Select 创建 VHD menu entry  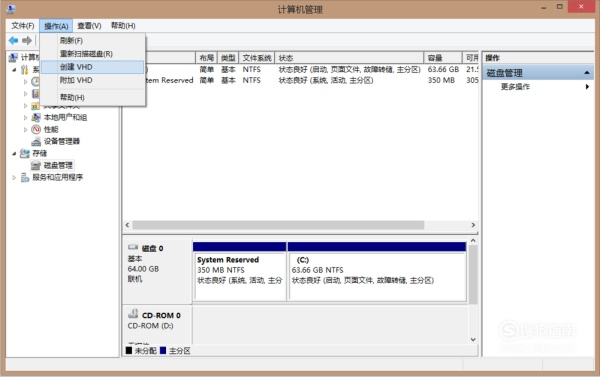tap(92, 67)
